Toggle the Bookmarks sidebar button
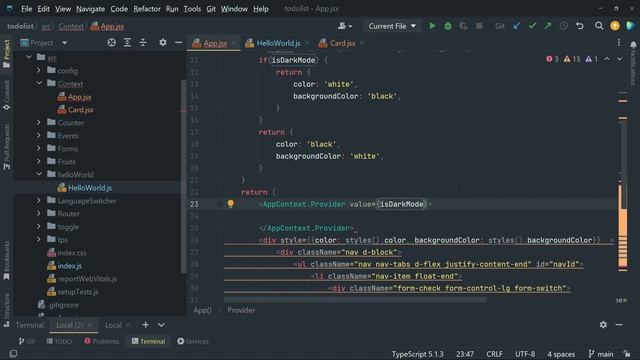Image resolution: width=640 pixels, height=360 pixels. pyautogui.click(x=7, y=260)
